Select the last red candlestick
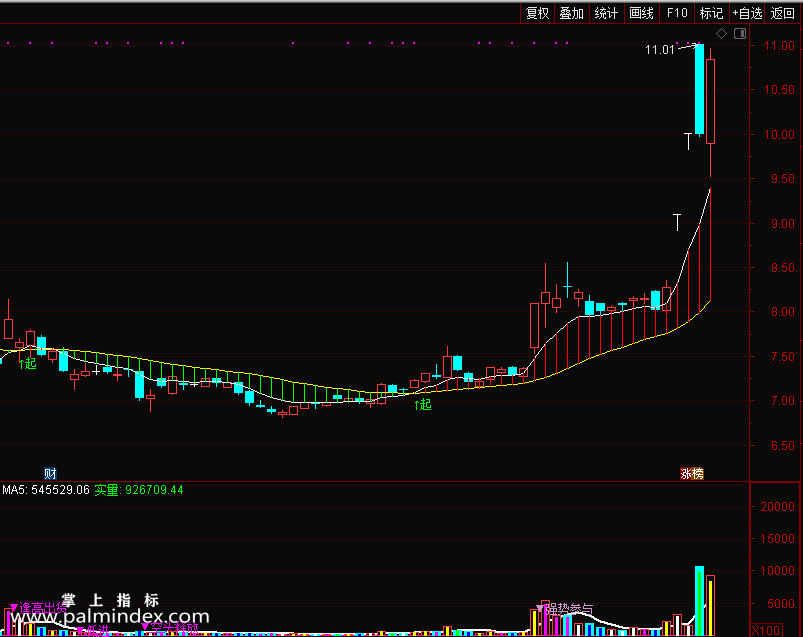 [710, 101]
